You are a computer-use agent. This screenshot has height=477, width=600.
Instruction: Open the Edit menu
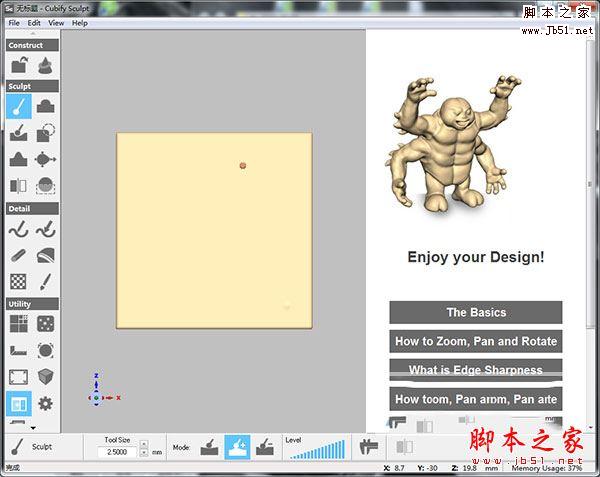click(x=34, y=23)
